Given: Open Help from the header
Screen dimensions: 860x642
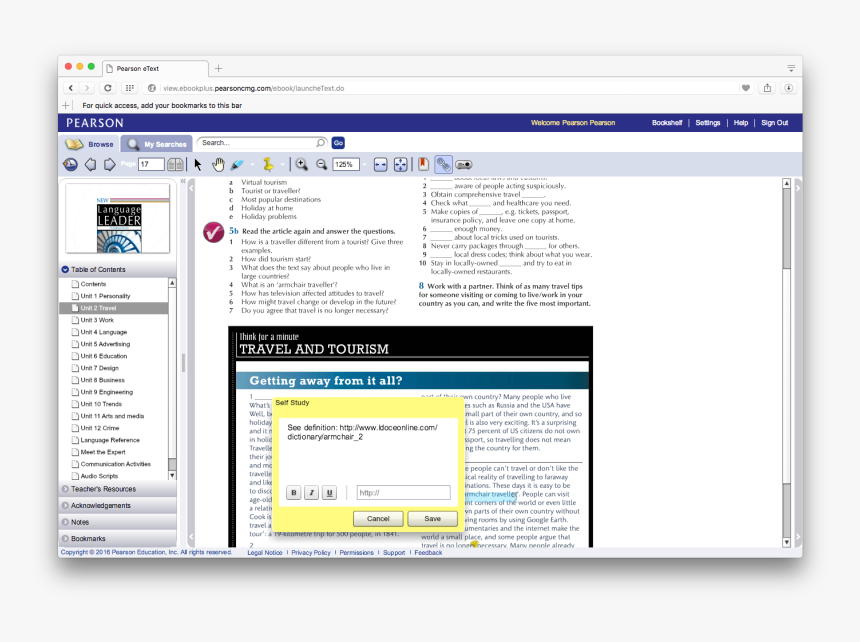Looking at the screenshot, I should tap(741, 123).
